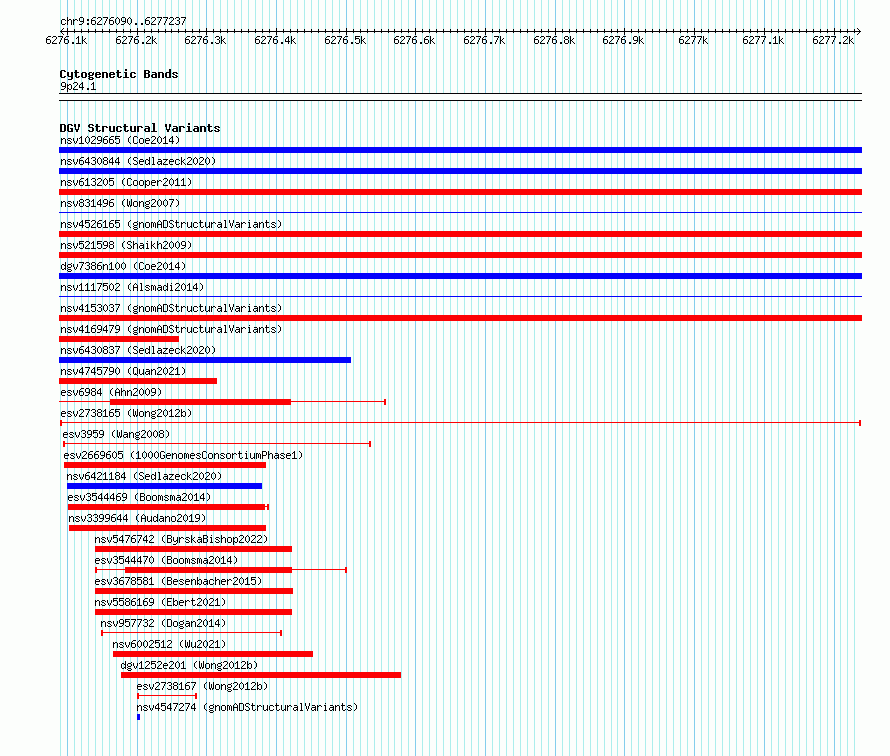Click the short red interval of esv2738167

click(167, 696)
